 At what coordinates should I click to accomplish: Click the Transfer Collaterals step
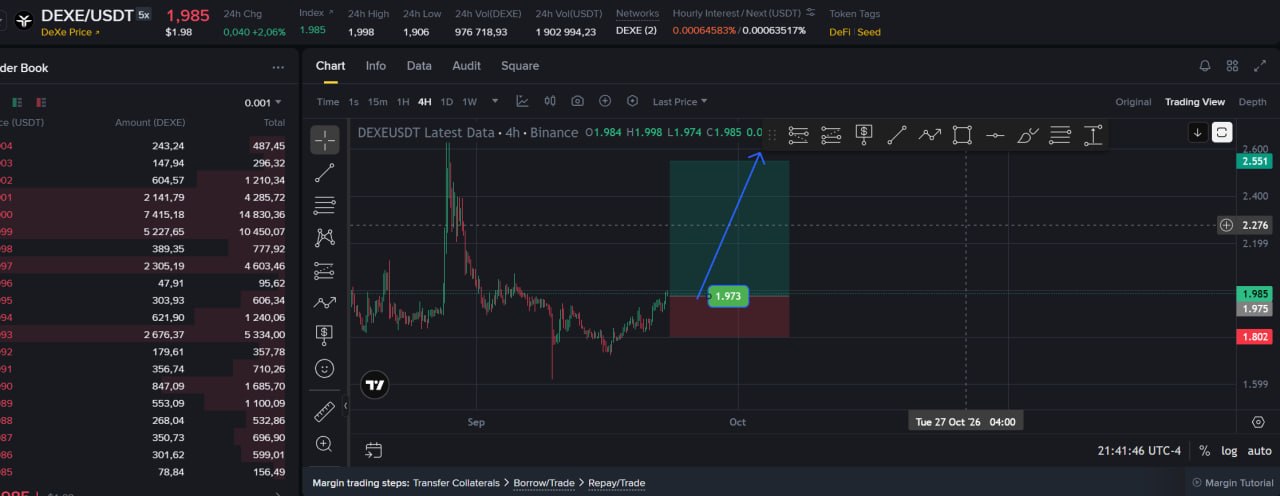[456, 483]
